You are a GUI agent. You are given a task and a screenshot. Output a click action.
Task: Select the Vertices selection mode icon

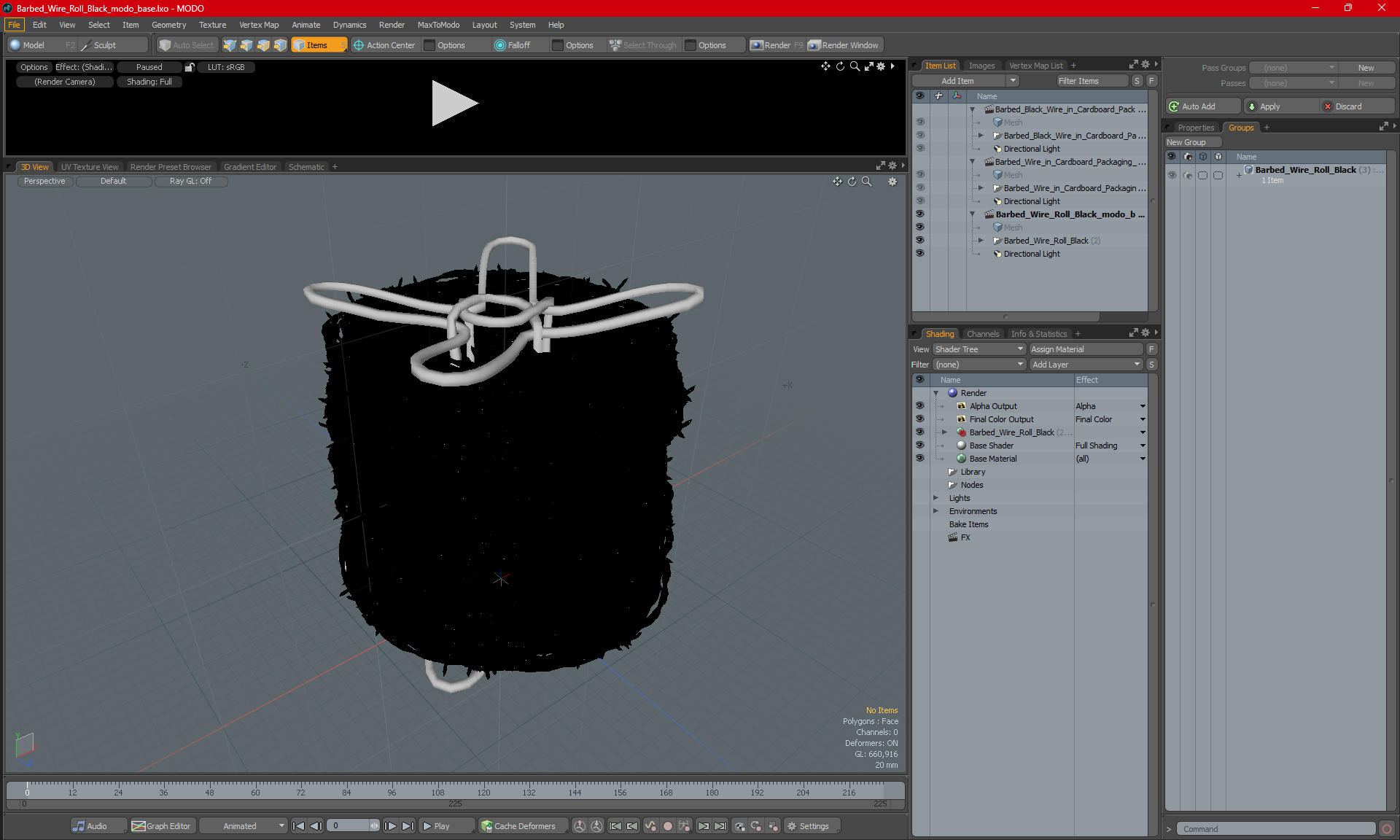[x=230, y=45]
